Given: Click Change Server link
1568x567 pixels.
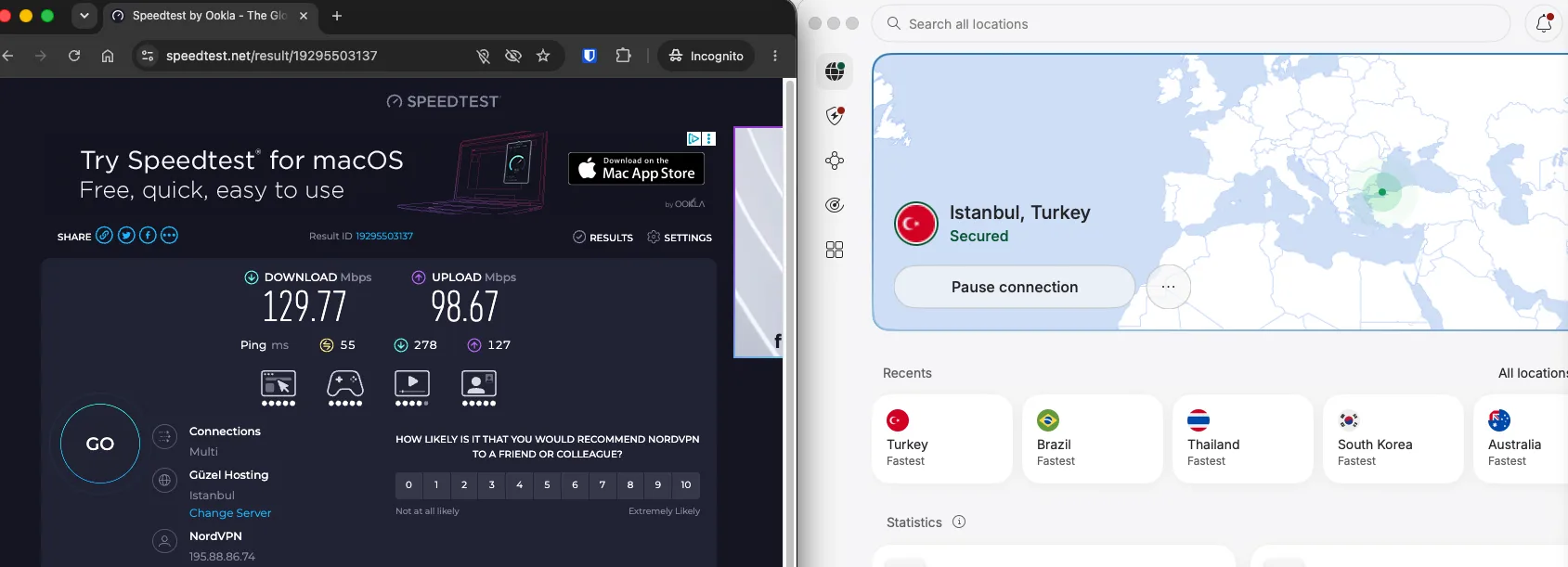Looking at the screenshot, I should (230, 513).
